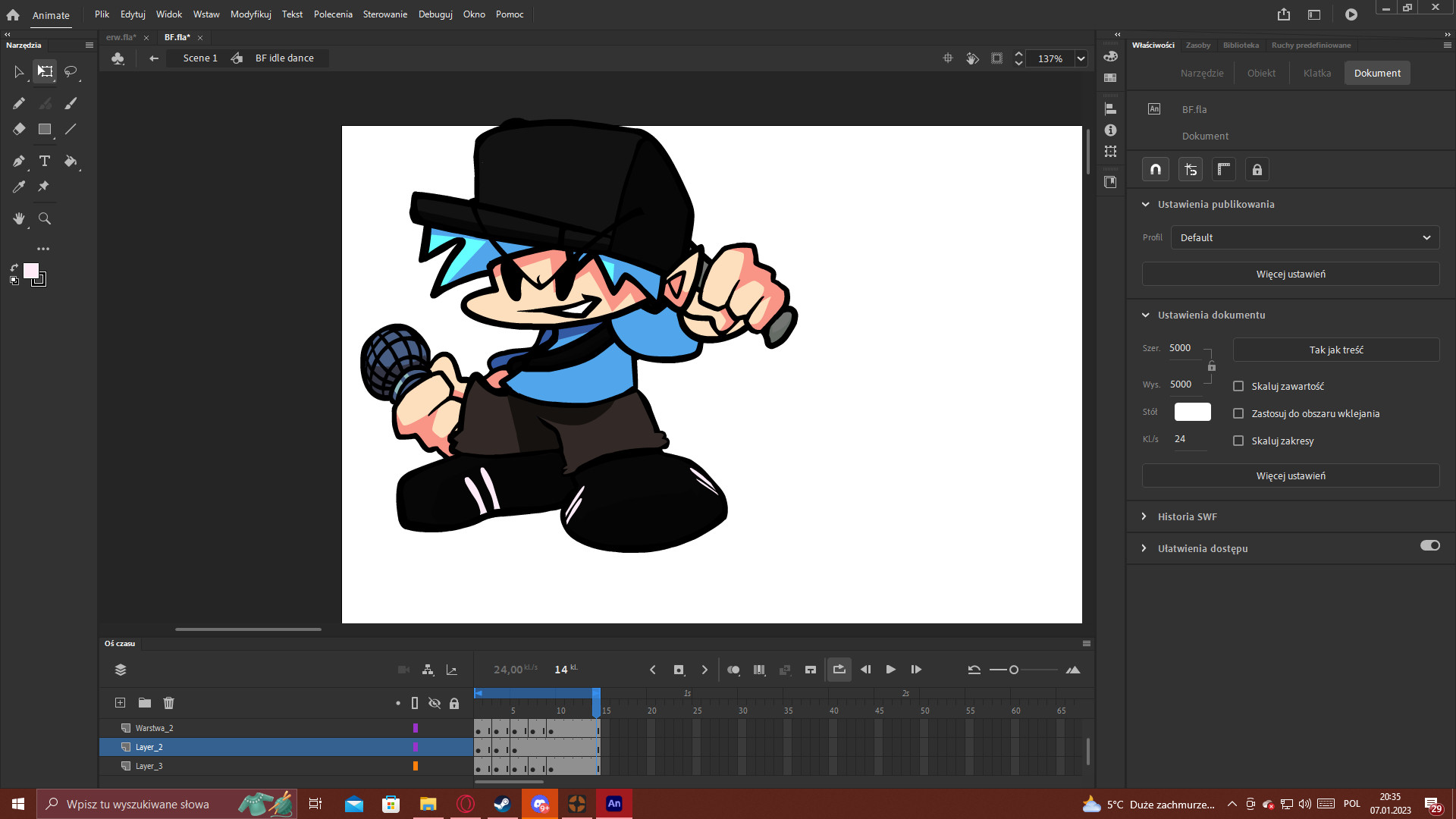Open the Profil Default dropdown
1456x819 pixels.
(x=1305, y=237)
